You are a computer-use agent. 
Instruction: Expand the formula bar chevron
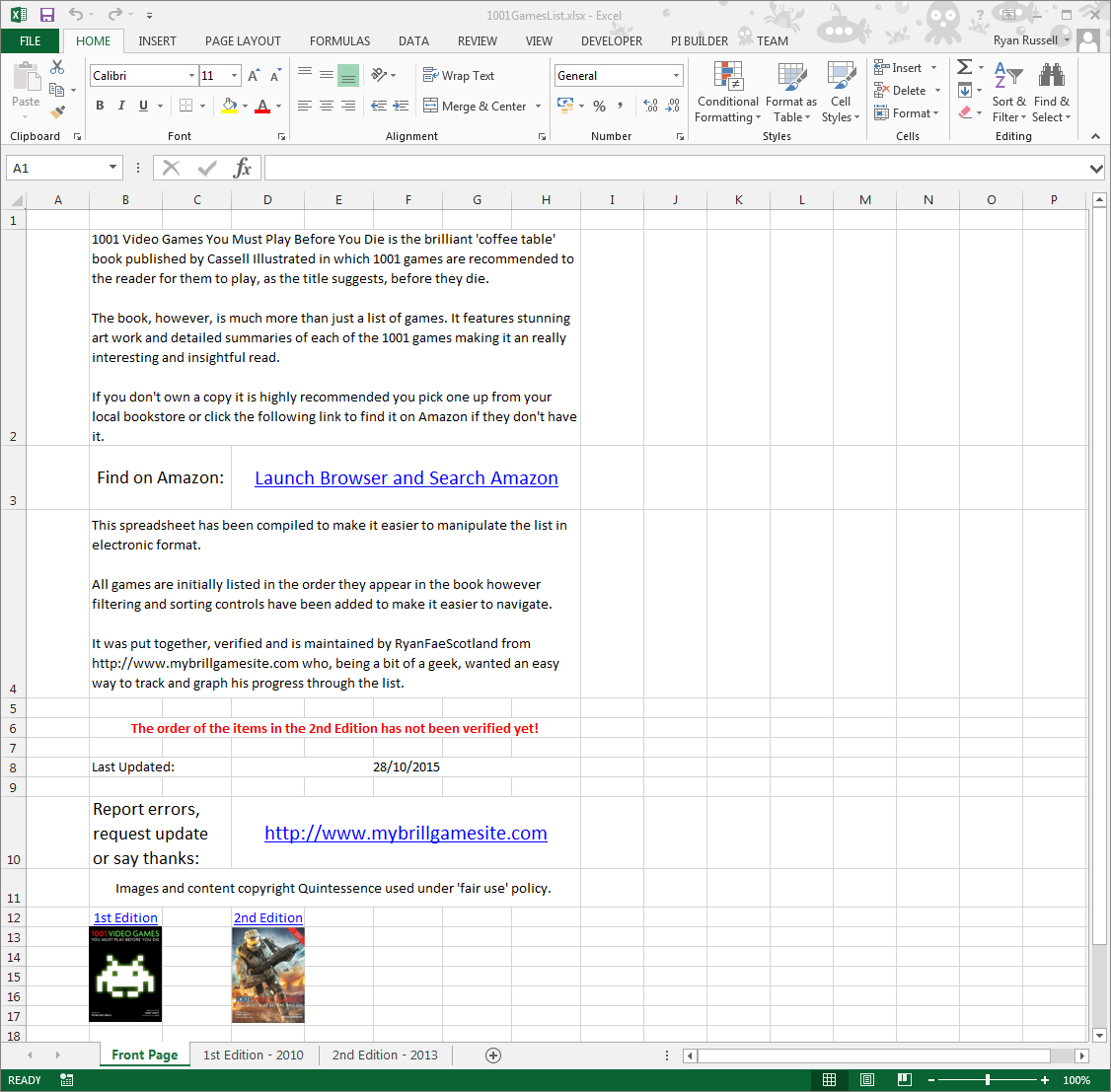click(1096, 169)
